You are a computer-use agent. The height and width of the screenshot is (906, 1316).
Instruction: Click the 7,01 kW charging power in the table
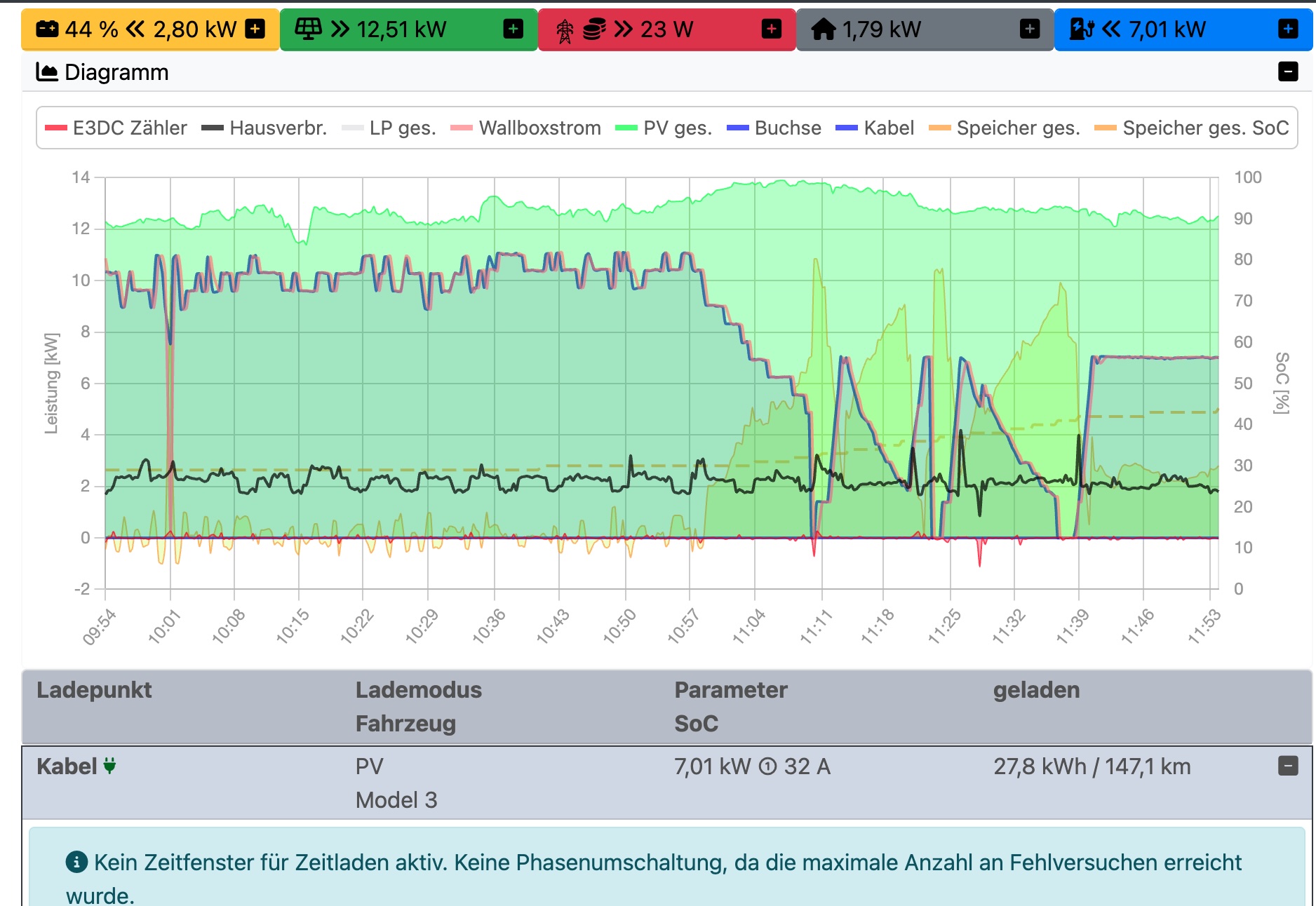pyautogui.click(x=713, y=766)
